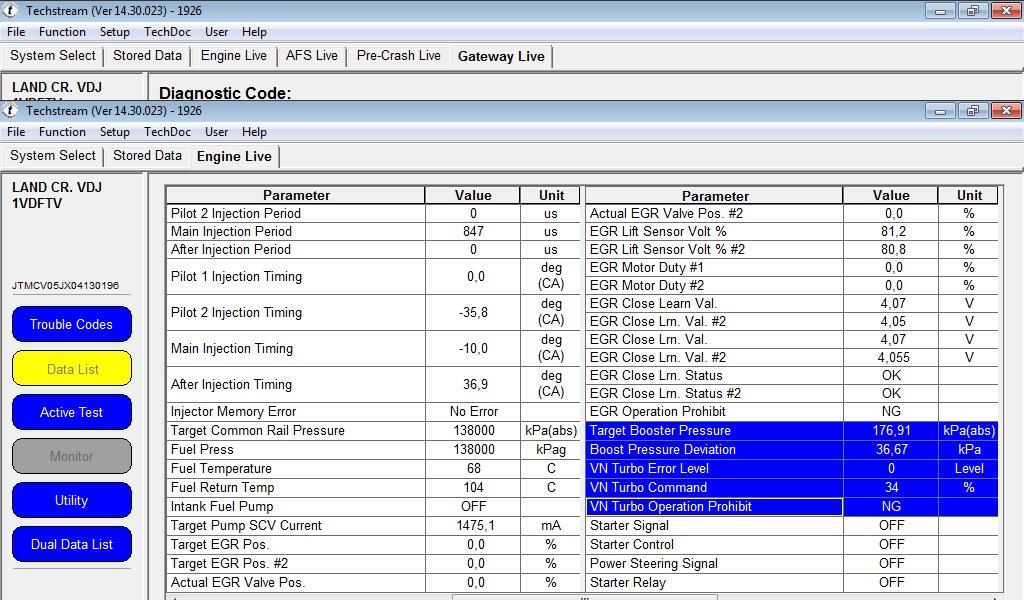Select EGR Close Lrn. Status #2 row
This screenshot has height=600, width=1024.
(792, 394)
